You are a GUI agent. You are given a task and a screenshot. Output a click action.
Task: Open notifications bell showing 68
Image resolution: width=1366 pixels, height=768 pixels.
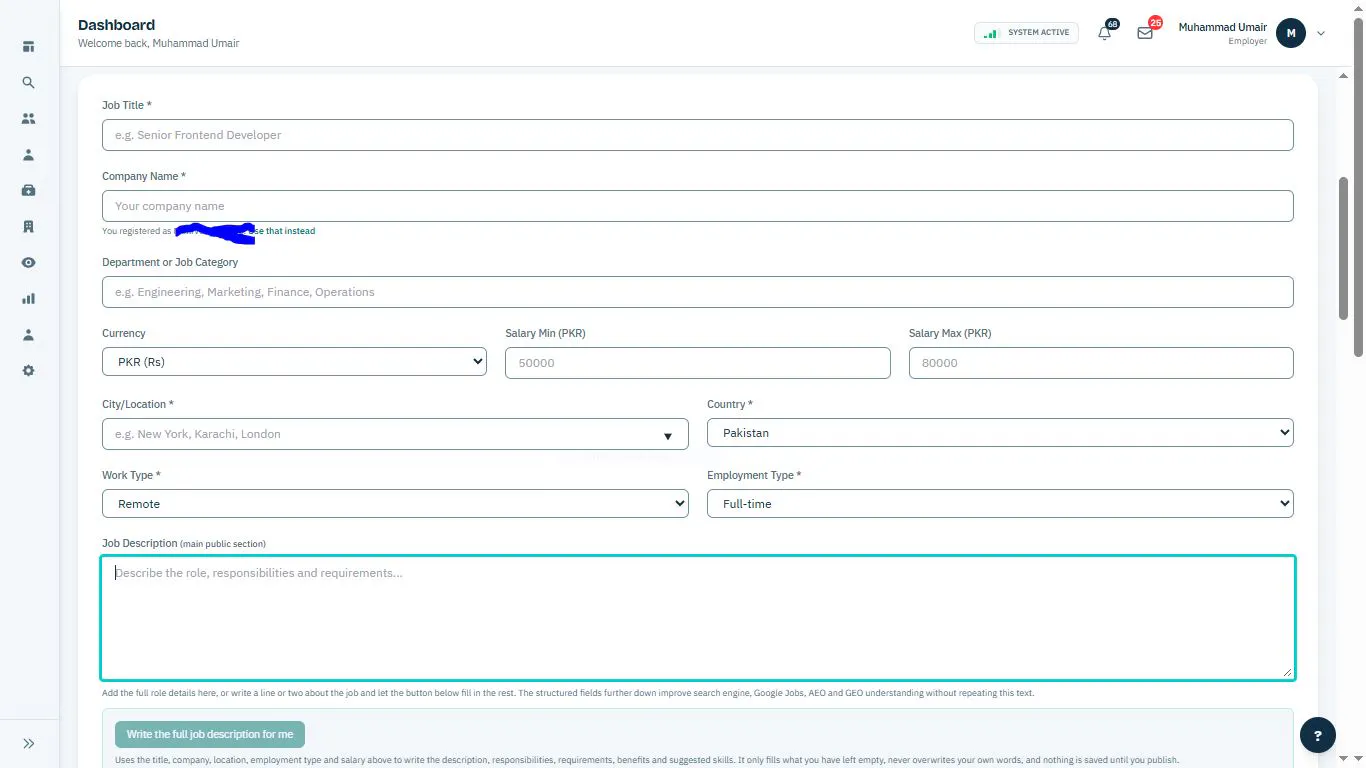(x=1105, y=32)
